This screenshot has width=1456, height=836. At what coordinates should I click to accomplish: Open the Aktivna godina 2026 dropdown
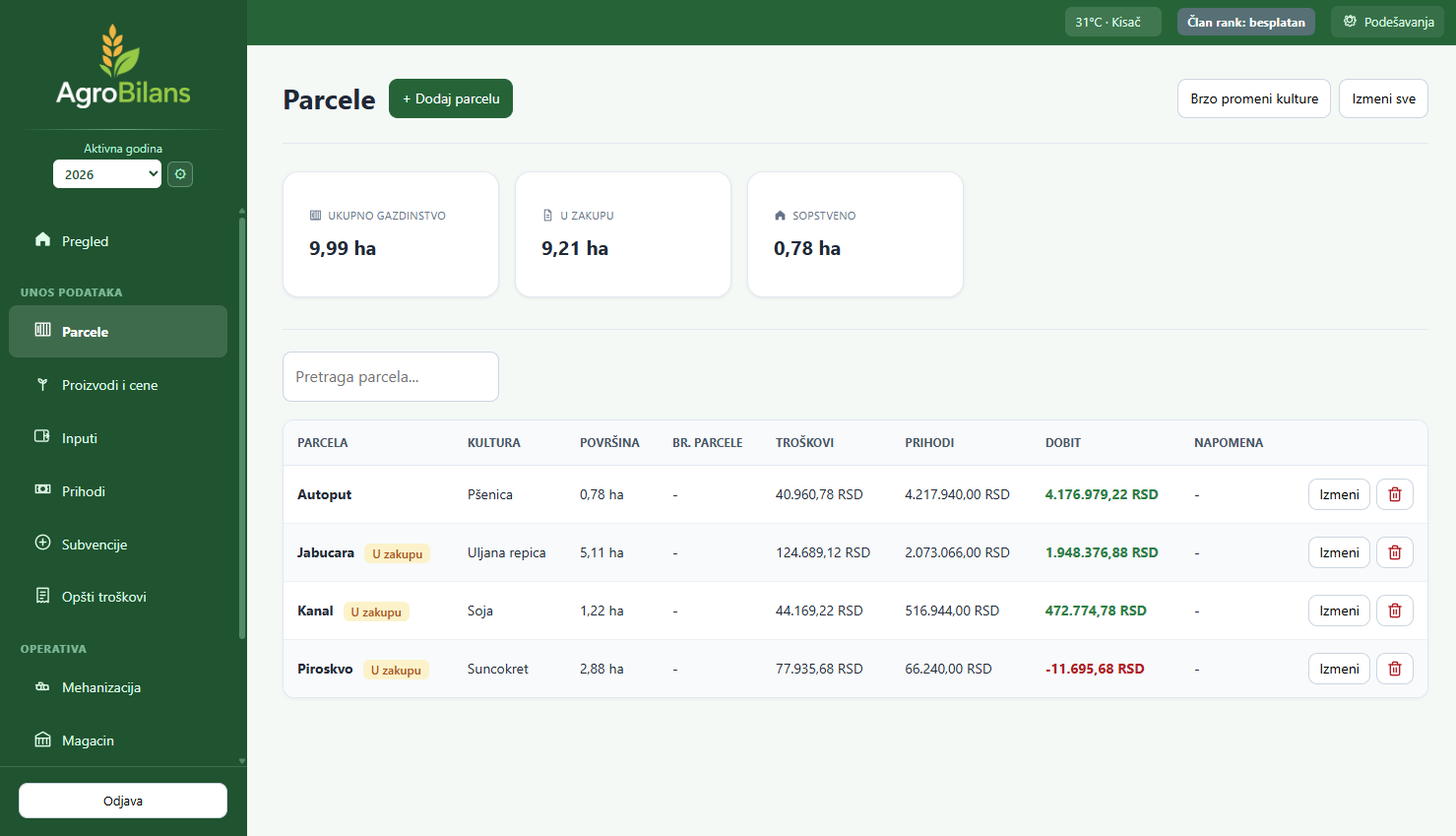pos(107,174)
